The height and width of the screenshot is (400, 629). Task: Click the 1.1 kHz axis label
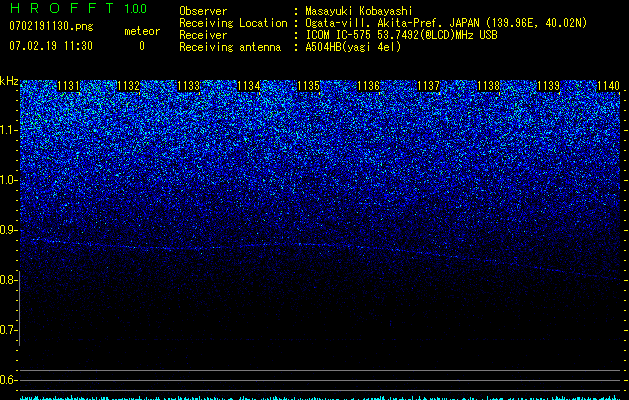(9, 131)
